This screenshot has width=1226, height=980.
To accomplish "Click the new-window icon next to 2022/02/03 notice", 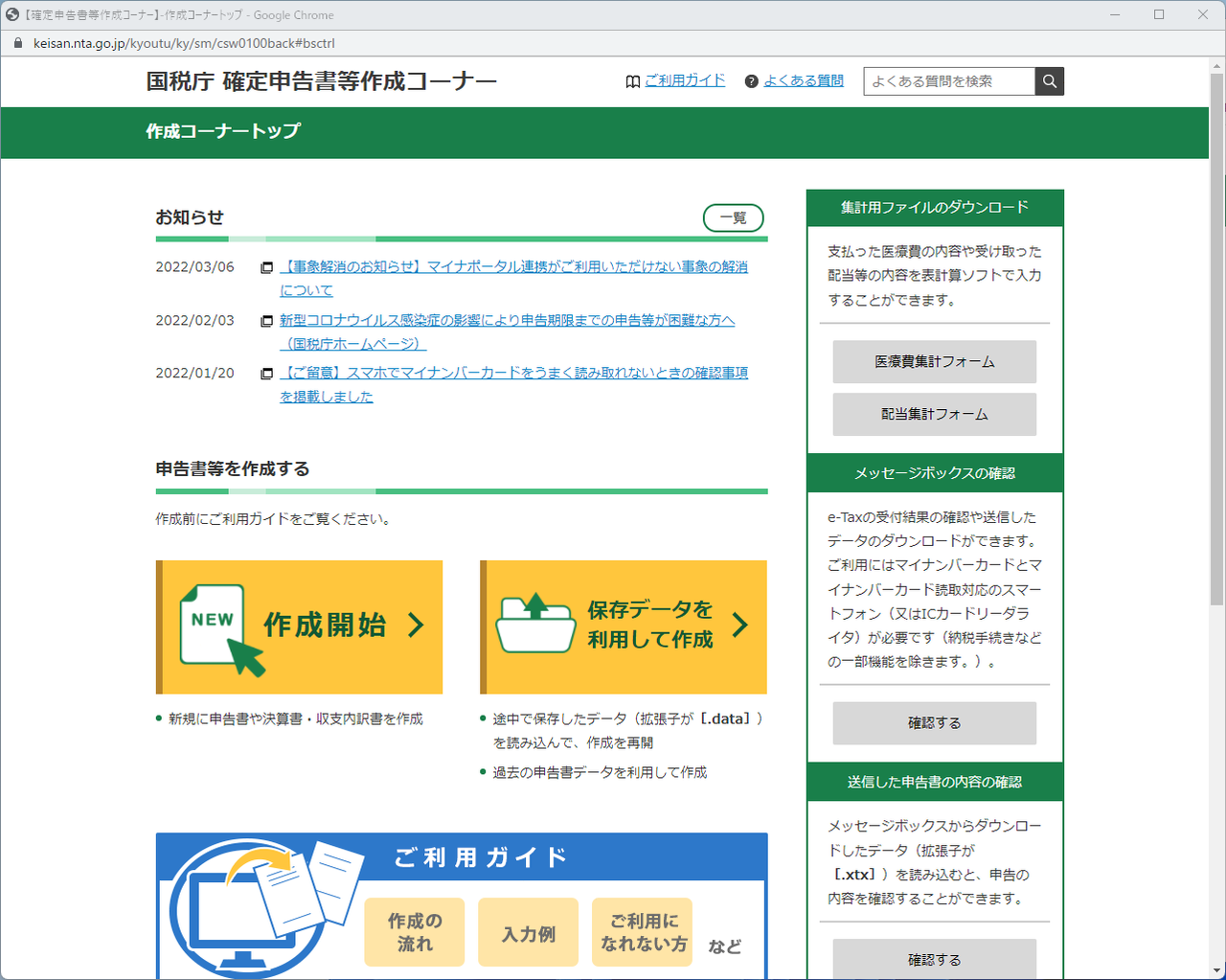I will pos(267,321).
